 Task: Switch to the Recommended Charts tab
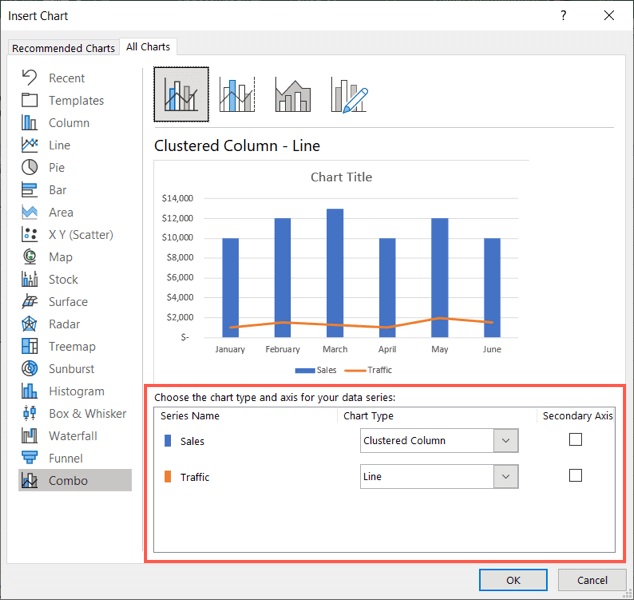pos(63,48)
